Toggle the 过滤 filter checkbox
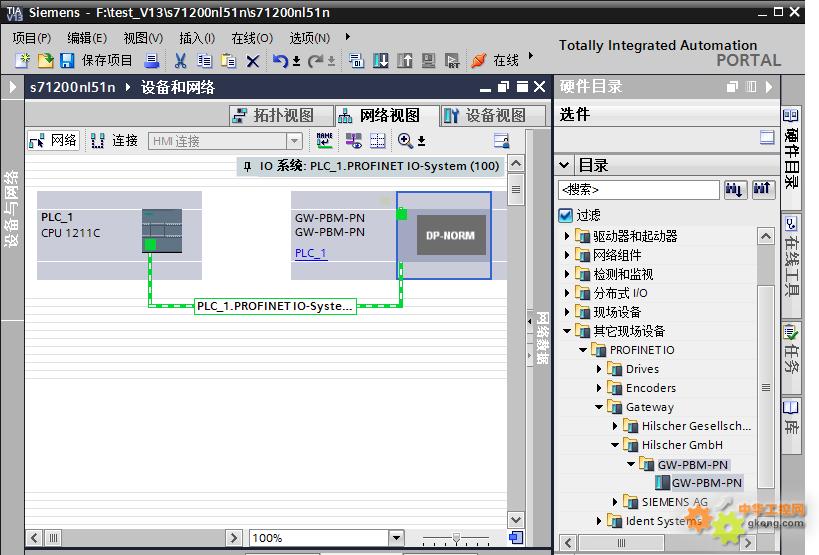 click(x=565, y=215)
